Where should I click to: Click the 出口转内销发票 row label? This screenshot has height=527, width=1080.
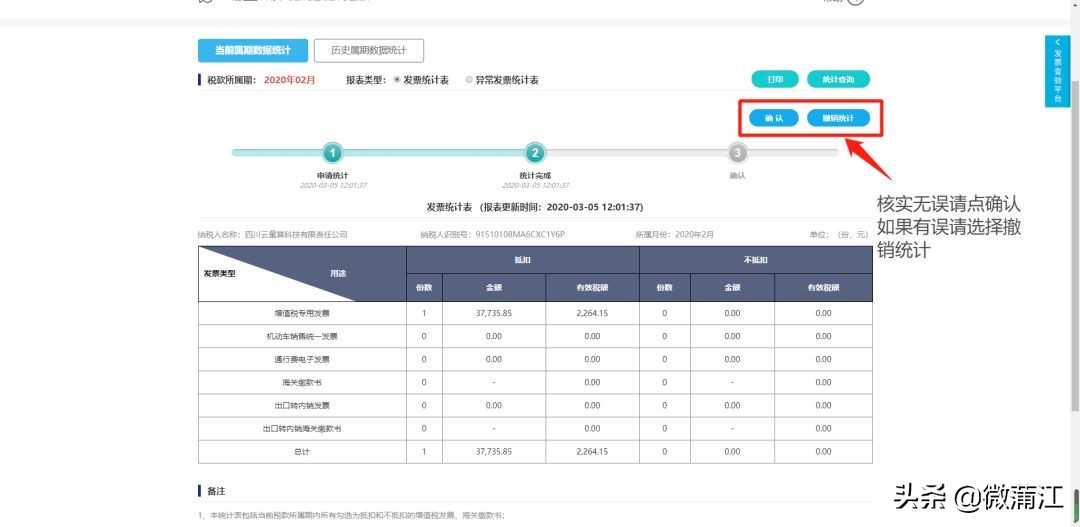302,405
